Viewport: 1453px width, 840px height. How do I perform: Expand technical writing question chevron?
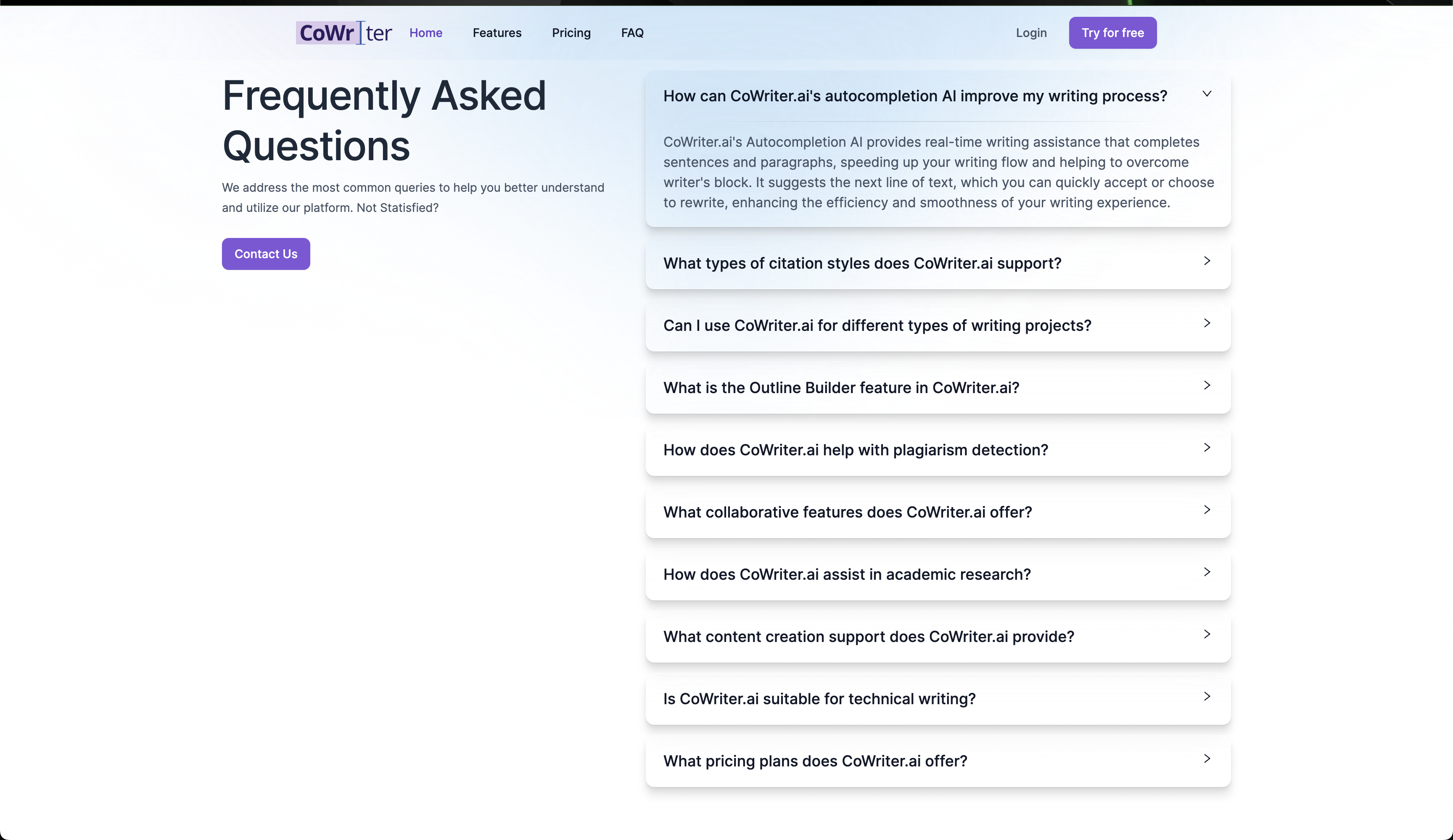[x=1206, y=697]
